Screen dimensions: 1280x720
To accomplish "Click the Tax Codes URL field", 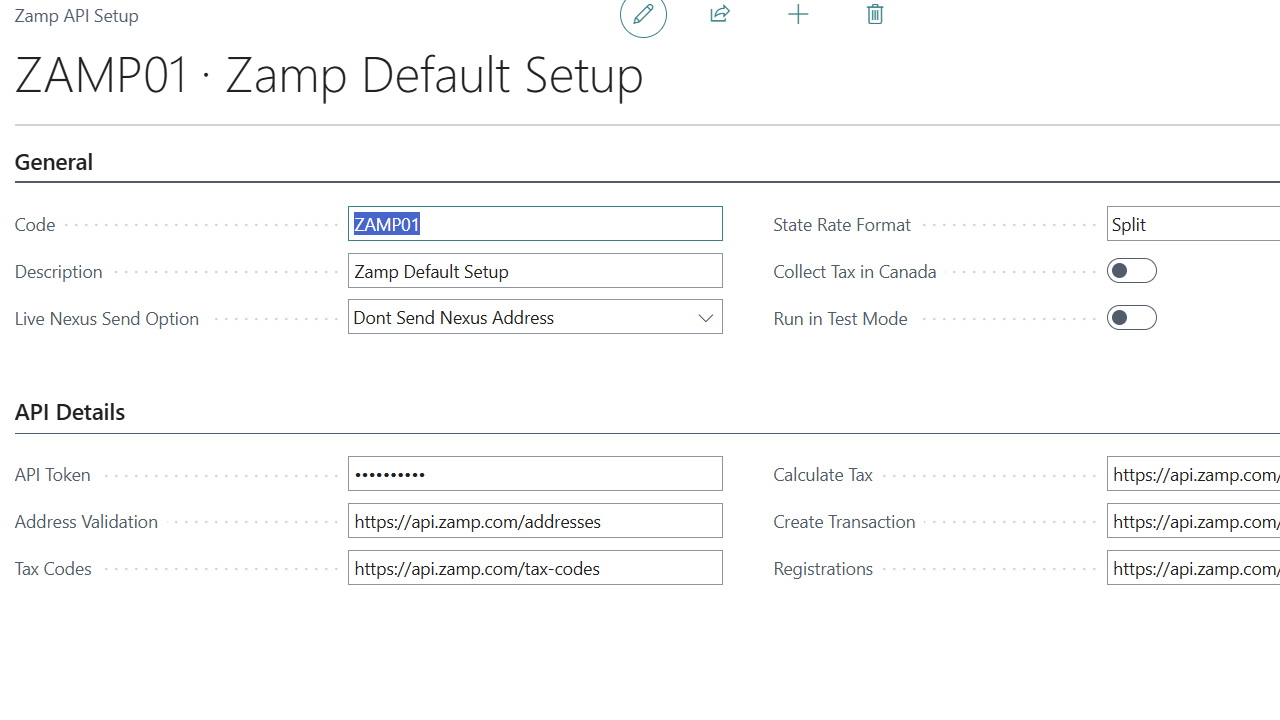I will coord(535,568).
